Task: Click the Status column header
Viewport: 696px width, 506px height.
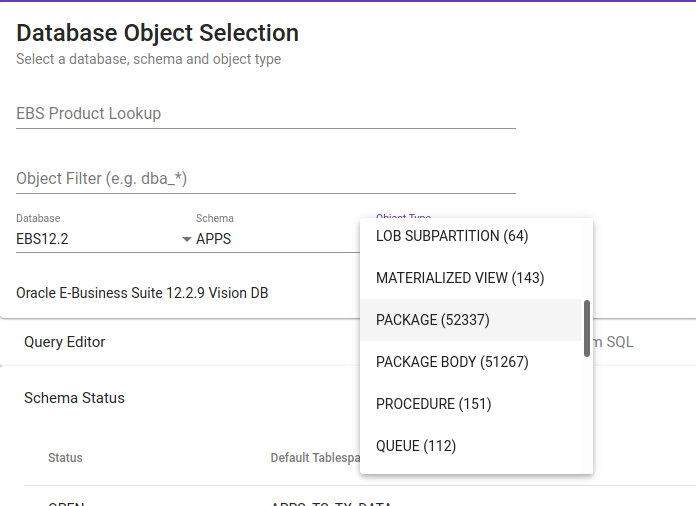Action: coord(65,458)
